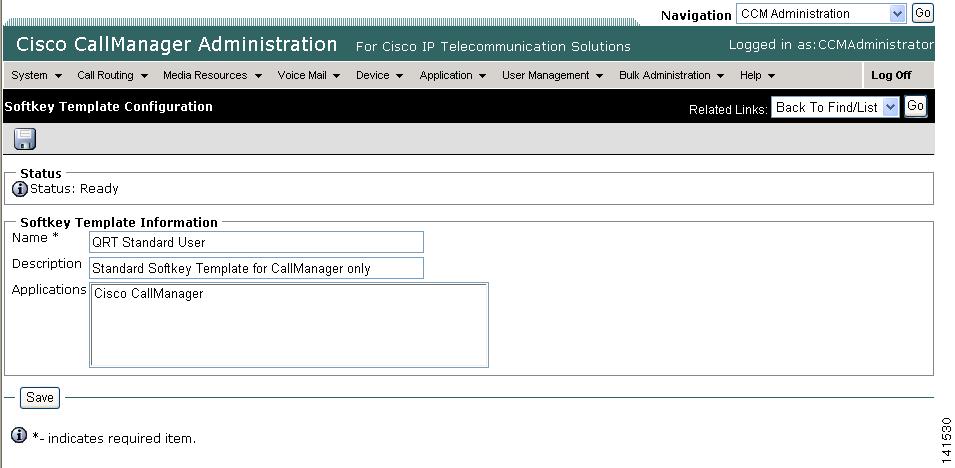The image size is (955, 468).
Task: Open the Bulk Administration menu
Action: [671, 76]
